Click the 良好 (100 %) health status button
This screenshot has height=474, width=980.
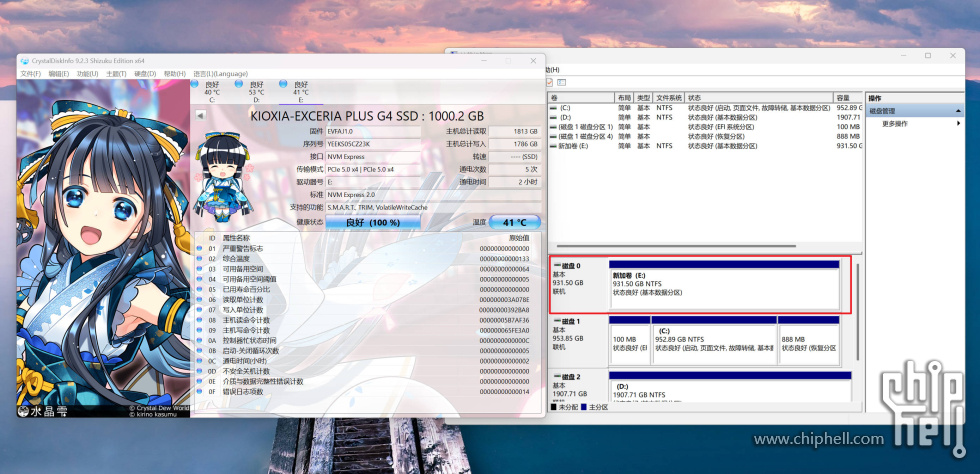click(x=373, y=223)
